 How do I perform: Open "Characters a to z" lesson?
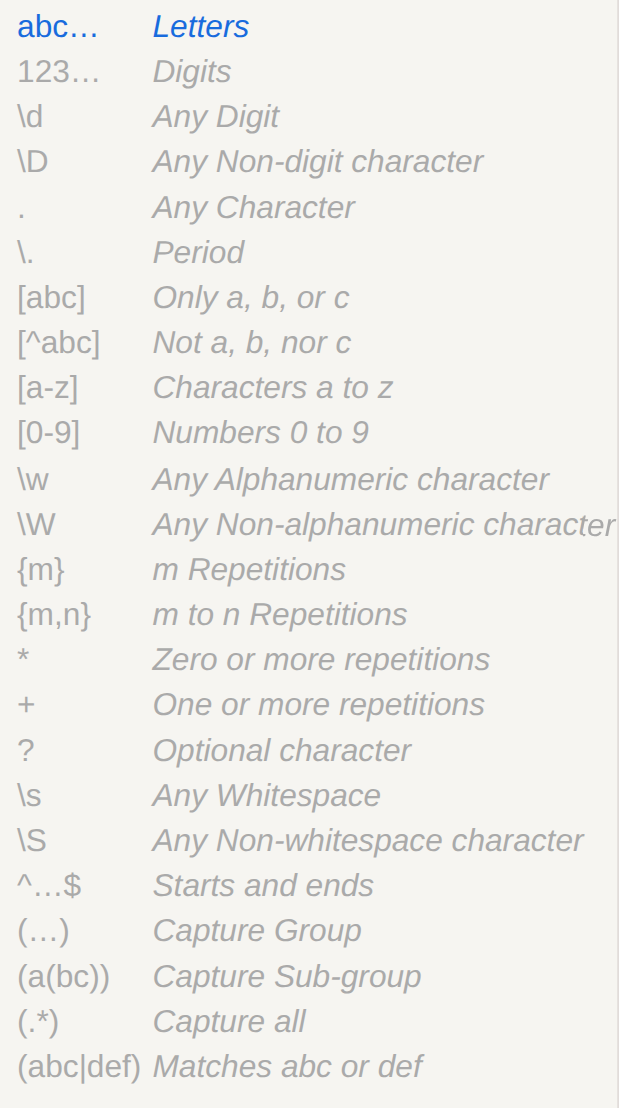[x=272, y=388]
